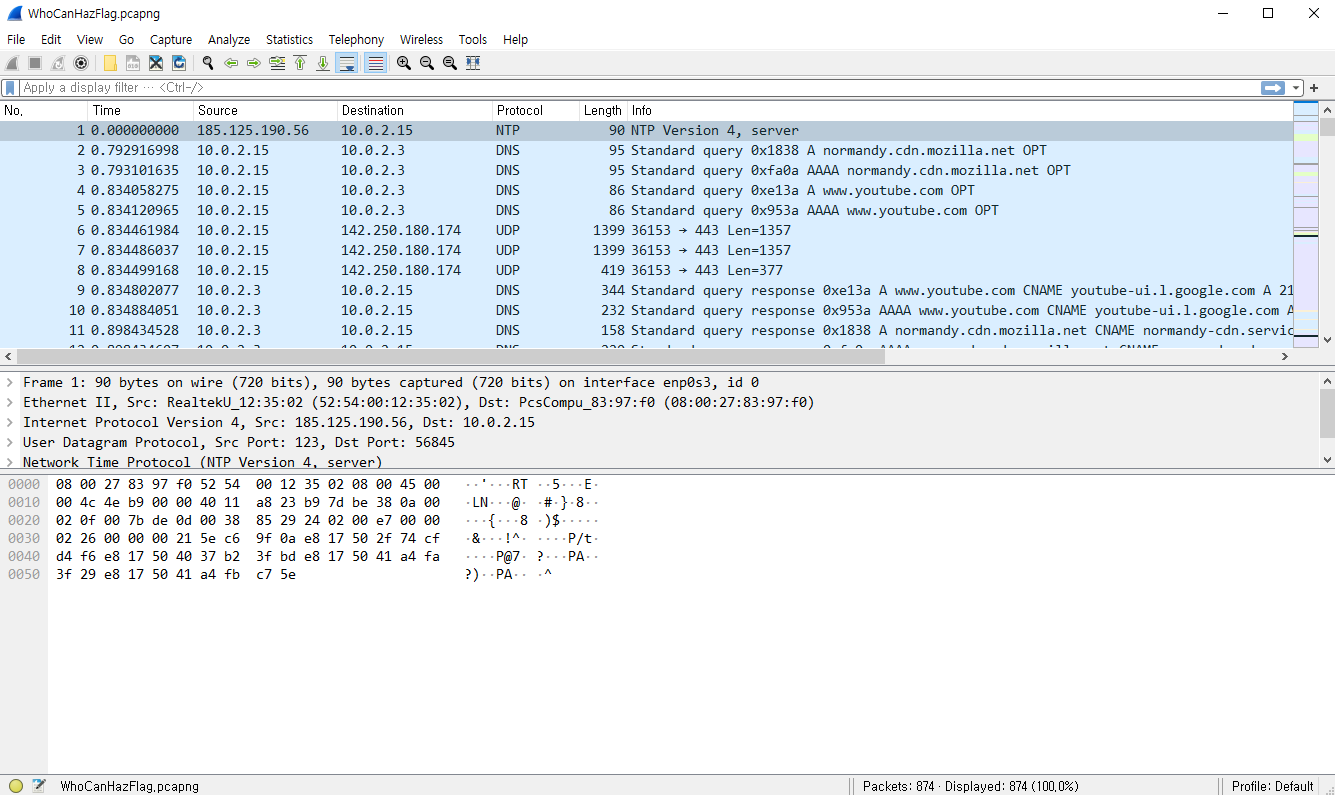Screen dimensions: 1335x795
Task: Open the Analyze menu
Action: pyautogui.click(x=229, y=40)
